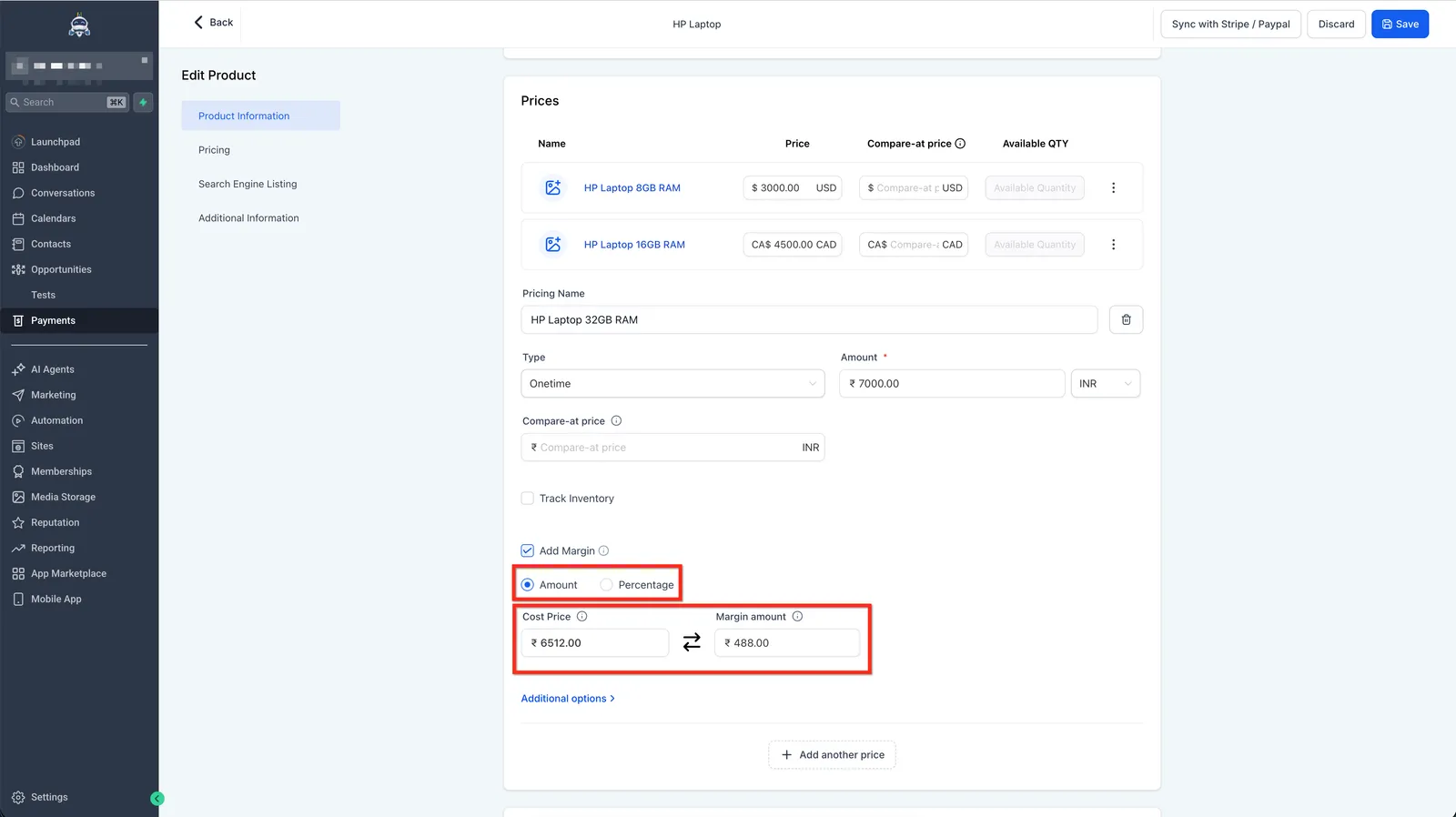
Task: Click the Margin amount field
Action: 787,642
